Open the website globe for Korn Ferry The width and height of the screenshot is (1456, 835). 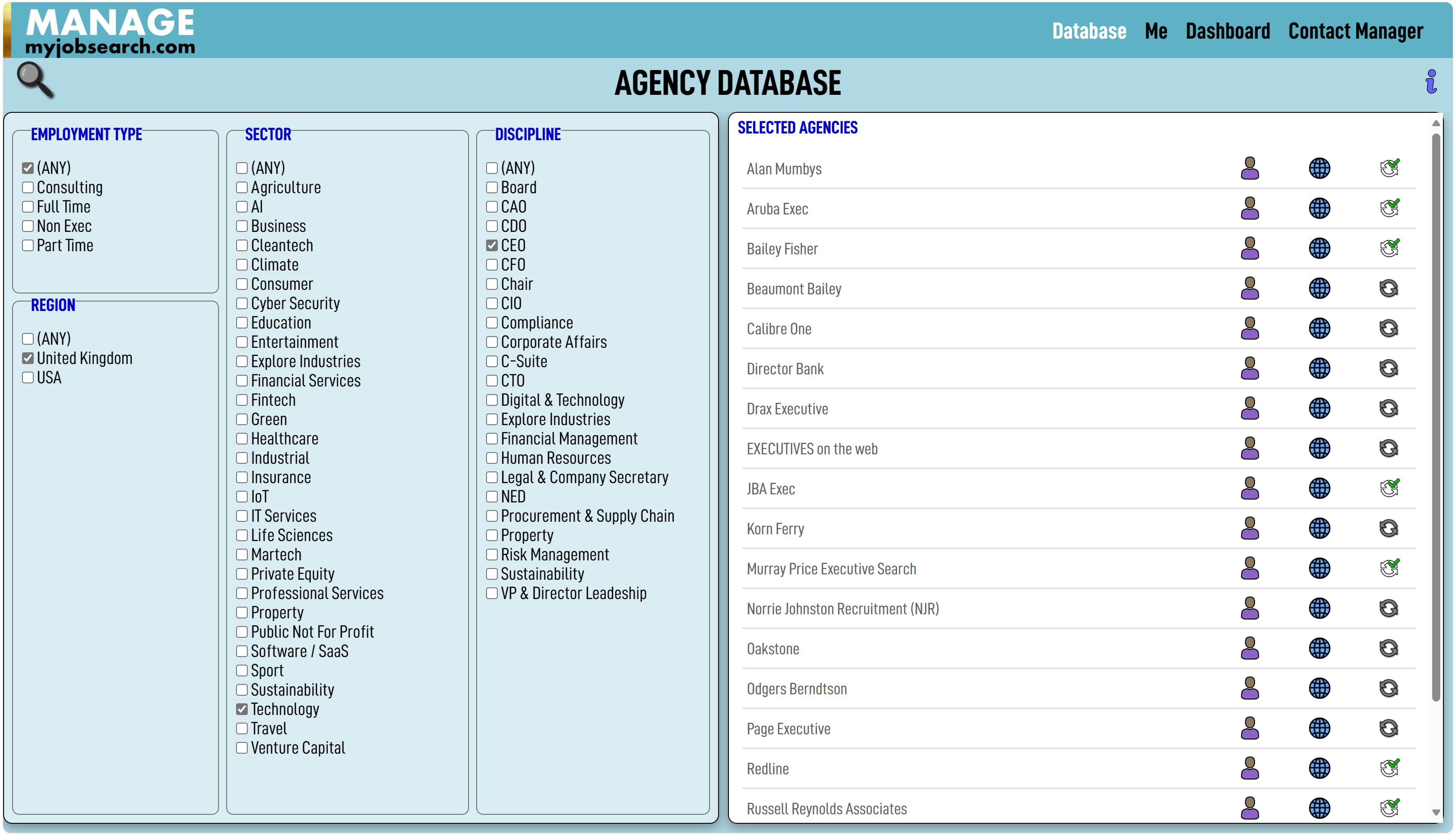(1319, 529)
